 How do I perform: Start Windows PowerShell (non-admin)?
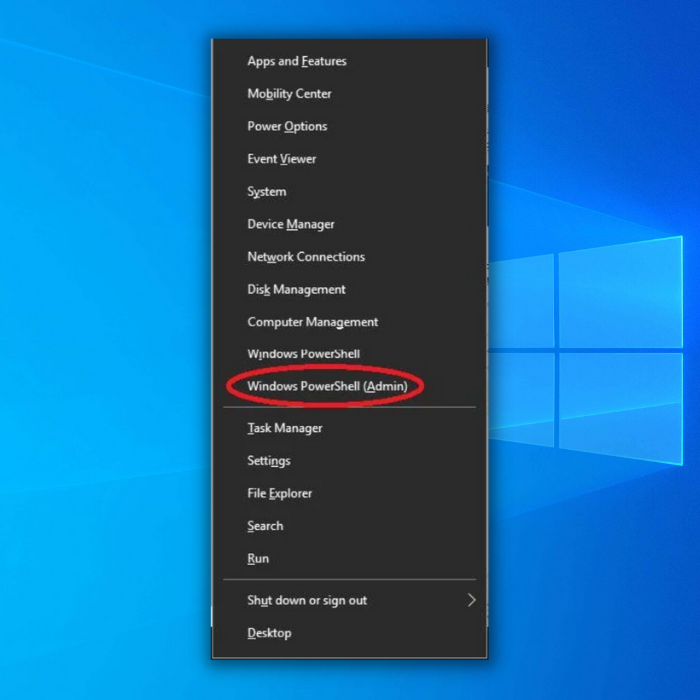[304, 354]
